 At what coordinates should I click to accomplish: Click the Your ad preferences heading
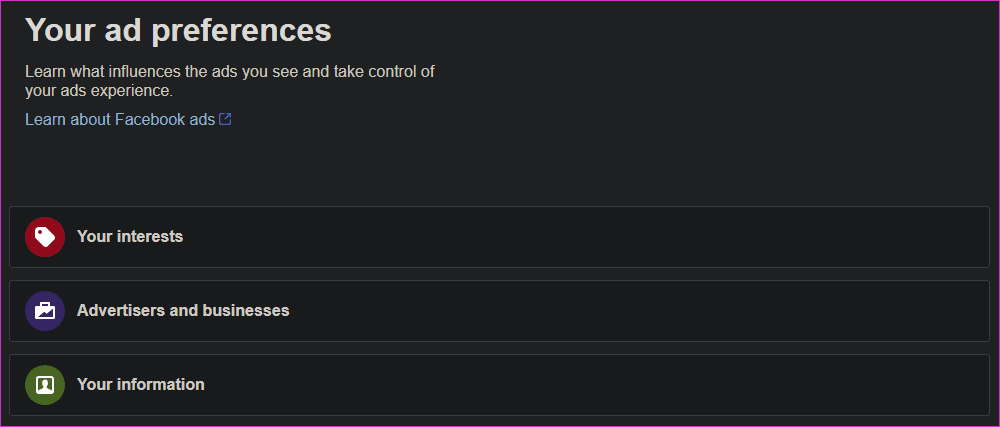pos(179,30)
